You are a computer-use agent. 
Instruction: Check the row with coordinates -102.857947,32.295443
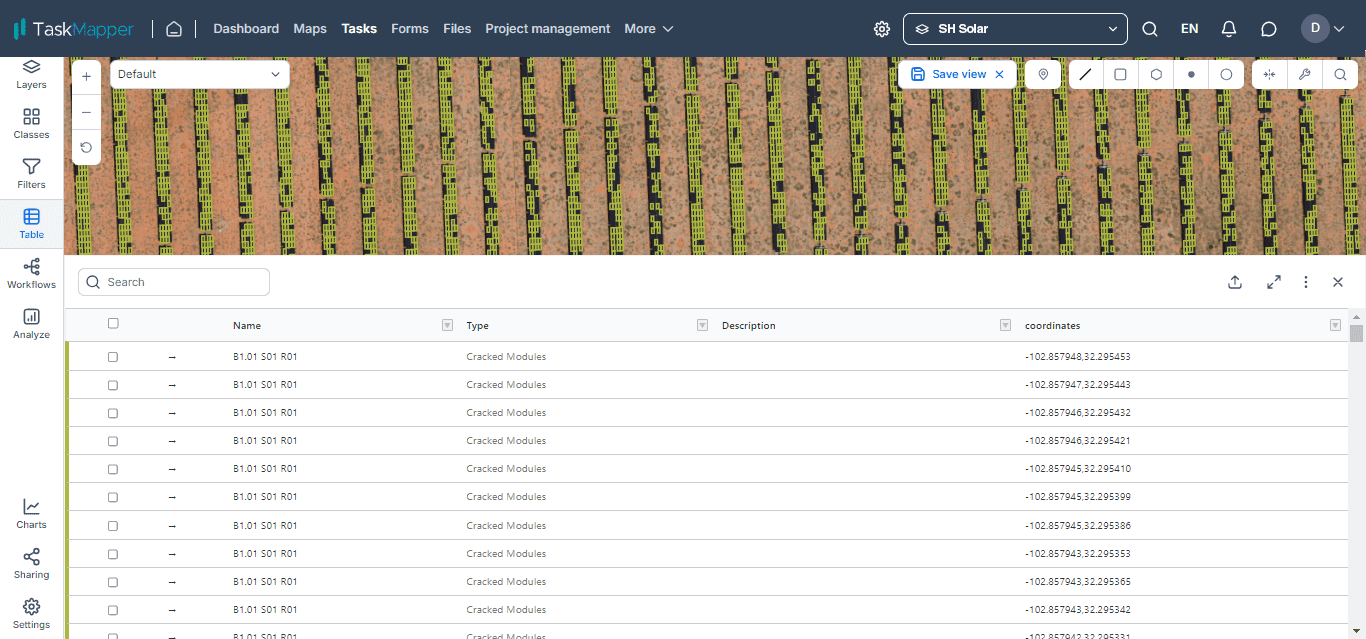[113, 385]
